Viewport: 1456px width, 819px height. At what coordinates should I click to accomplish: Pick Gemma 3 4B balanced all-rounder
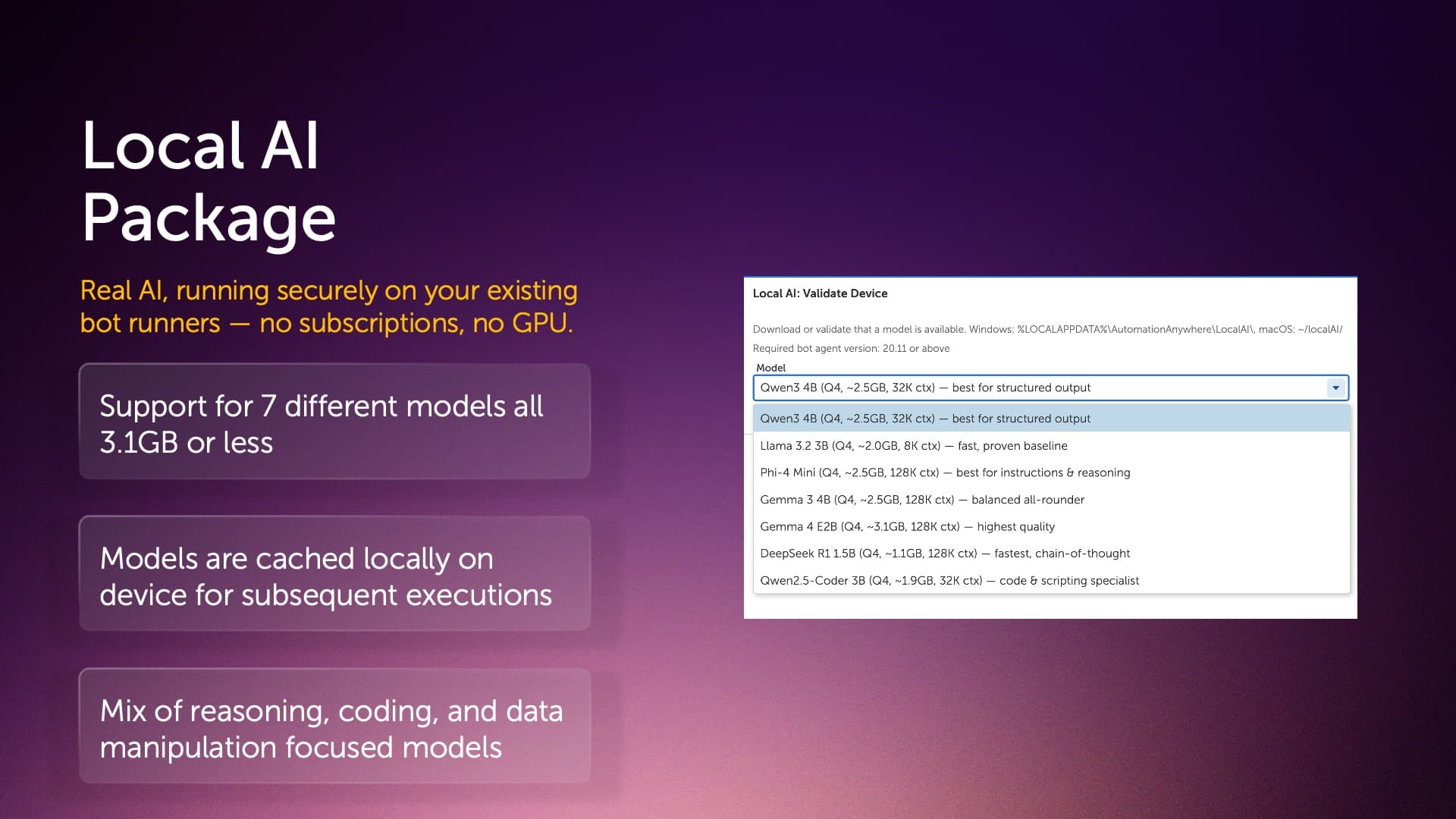coord(1051,500)
